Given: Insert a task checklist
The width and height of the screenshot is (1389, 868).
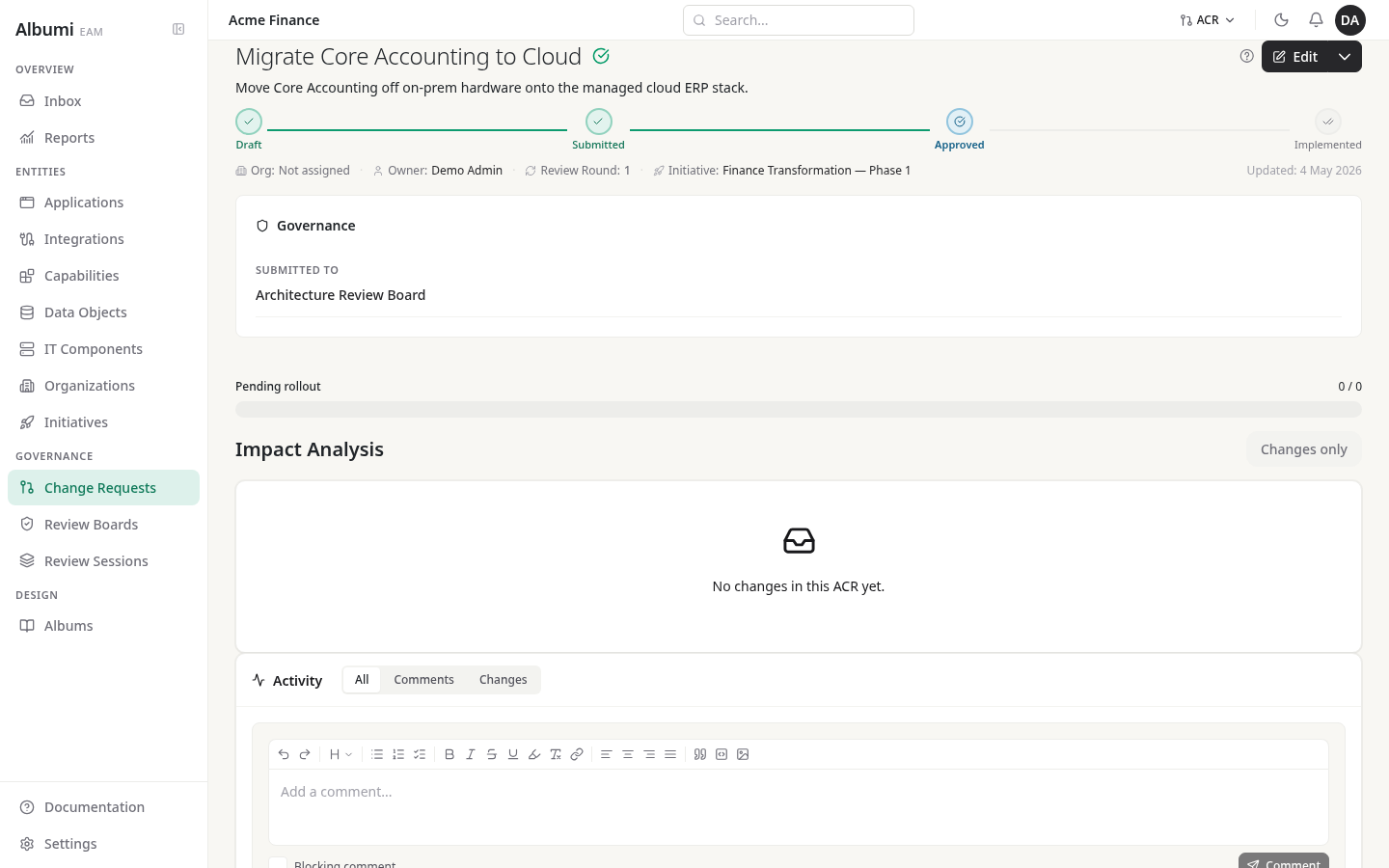Looking at the screenshot, I should tap(420, 754).
